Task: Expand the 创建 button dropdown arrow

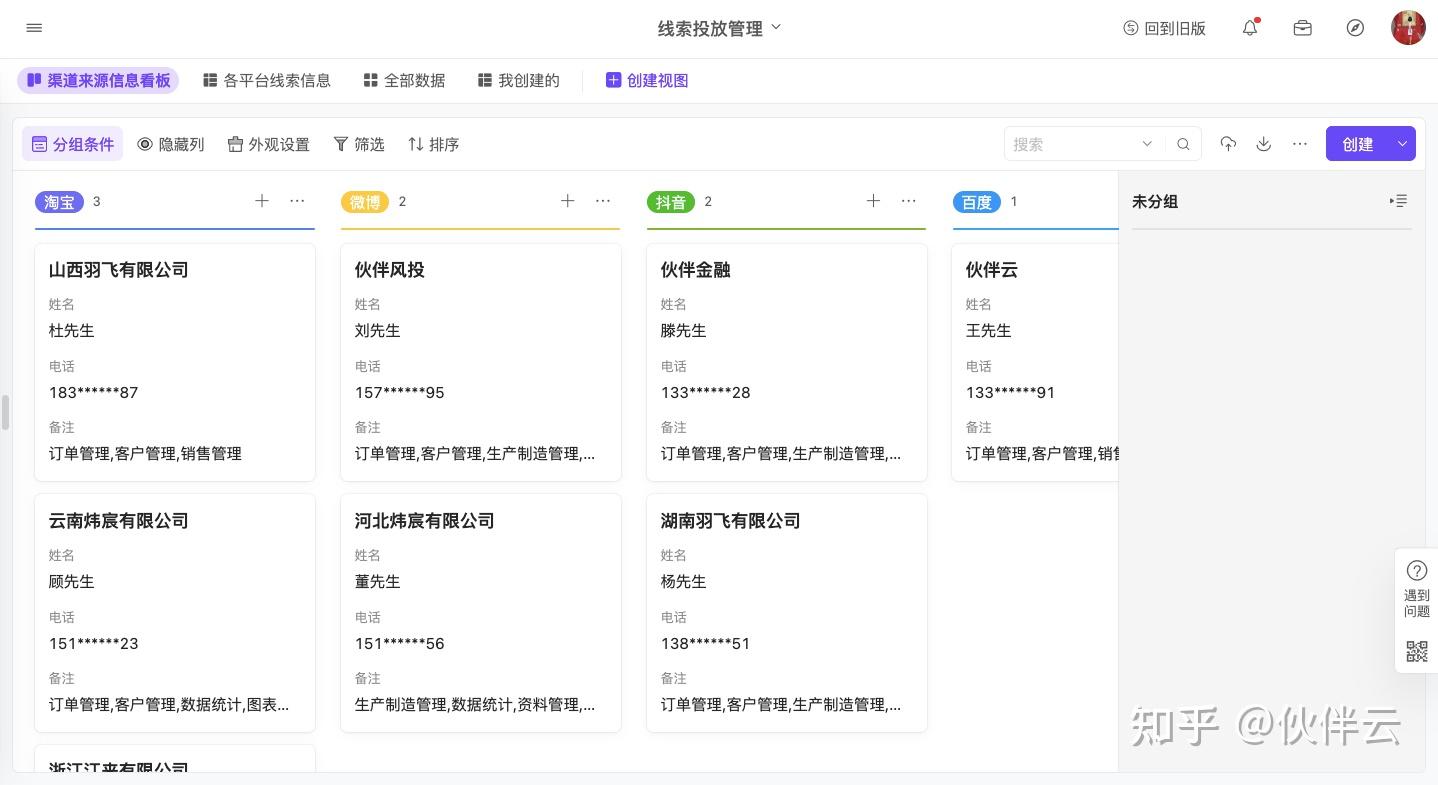Action: (1402, 144)
